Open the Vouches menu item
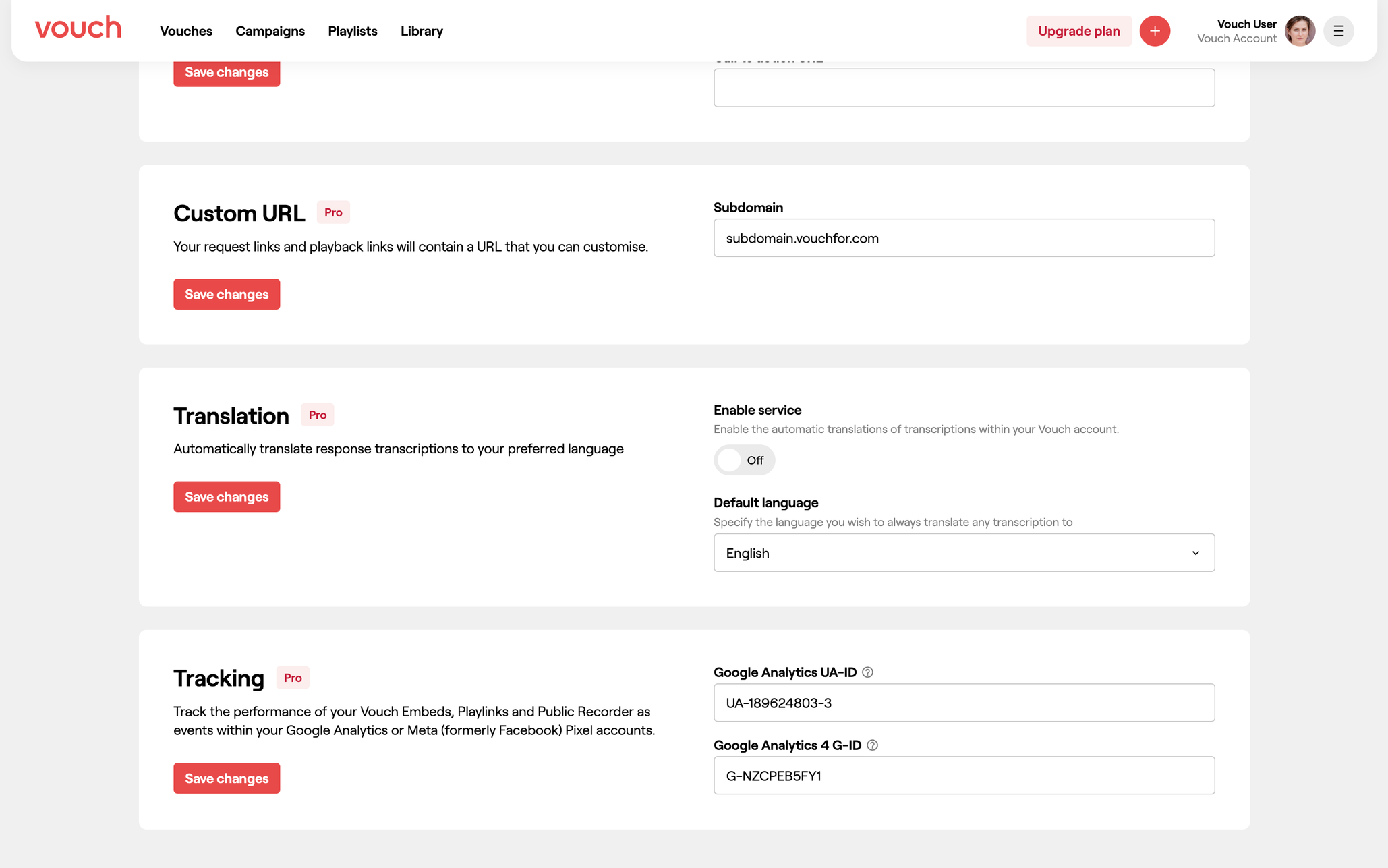The width and height of the screenshot is (1388, 868). click(x=186, y=31)
